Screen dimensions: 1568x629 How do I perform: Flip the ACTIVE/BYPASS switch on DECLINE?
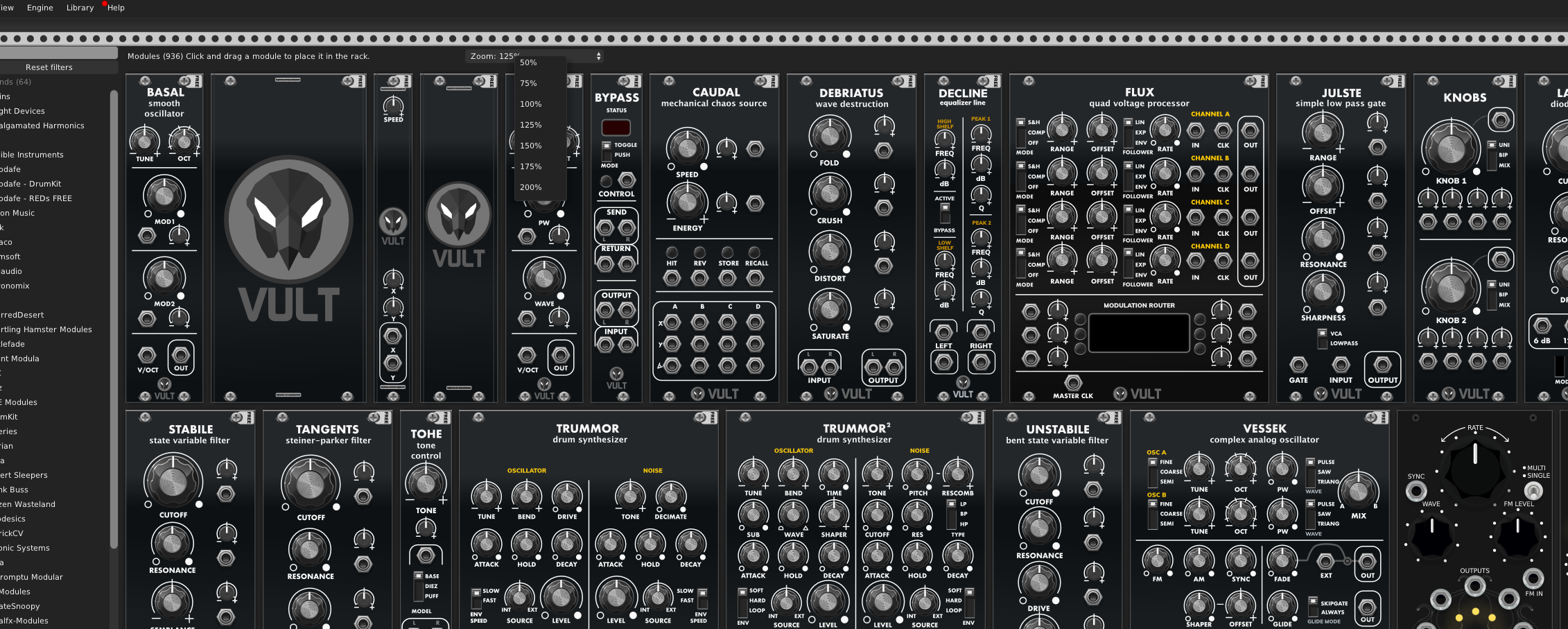pos(944,212)
